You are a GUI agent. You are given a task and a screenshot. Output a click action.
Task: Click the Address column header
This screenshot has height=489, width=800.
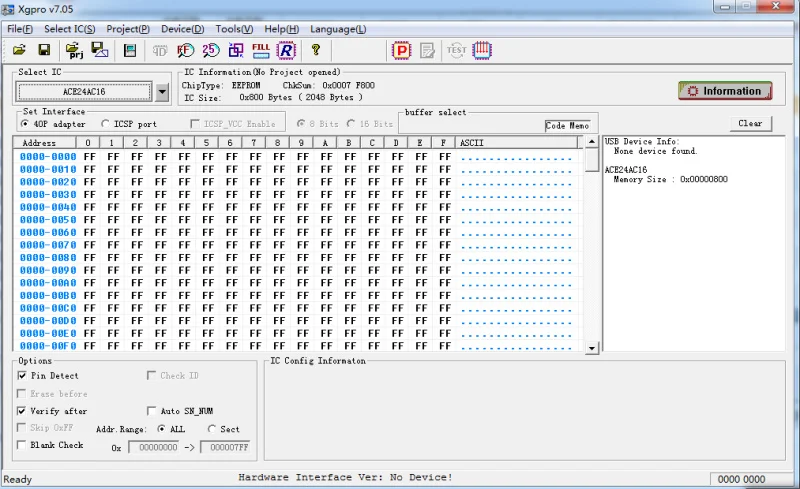[x=44, y=143]
